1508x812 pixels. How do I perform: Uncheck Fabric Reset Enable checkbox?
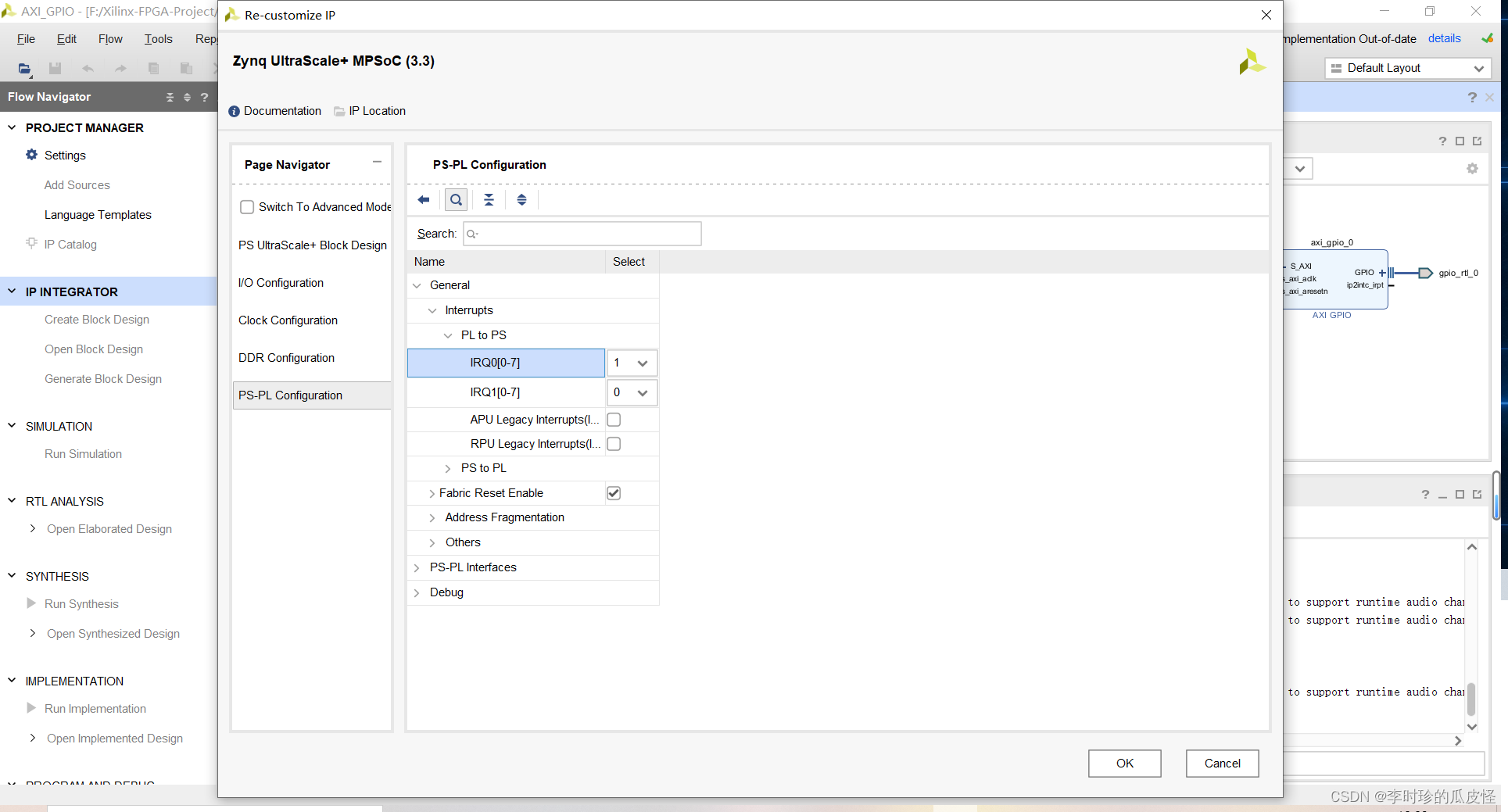[x=614, y=493]
